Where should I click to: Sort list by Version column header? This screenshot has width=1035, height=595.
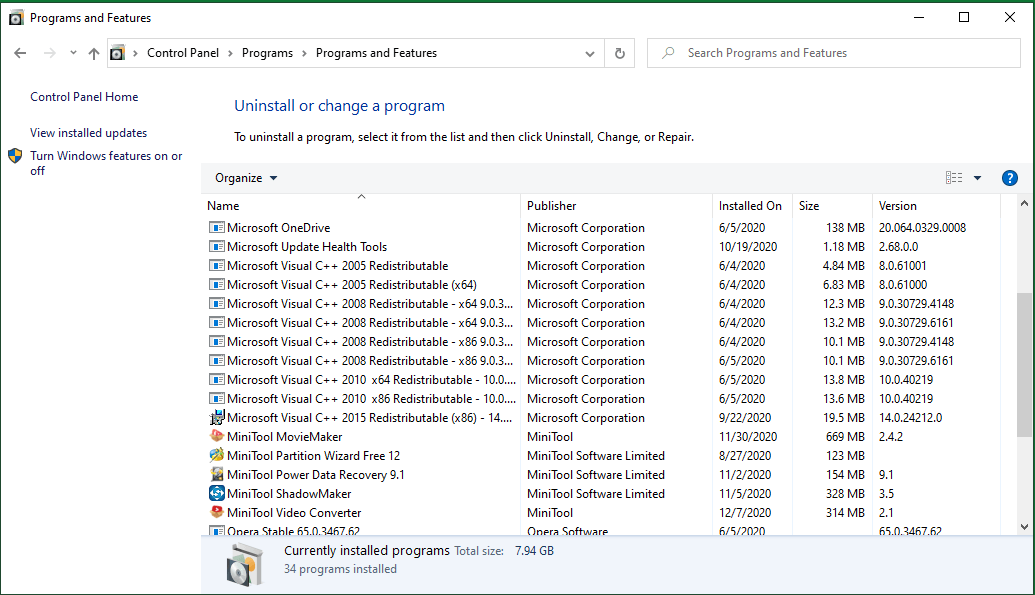[x=937, y=205]
